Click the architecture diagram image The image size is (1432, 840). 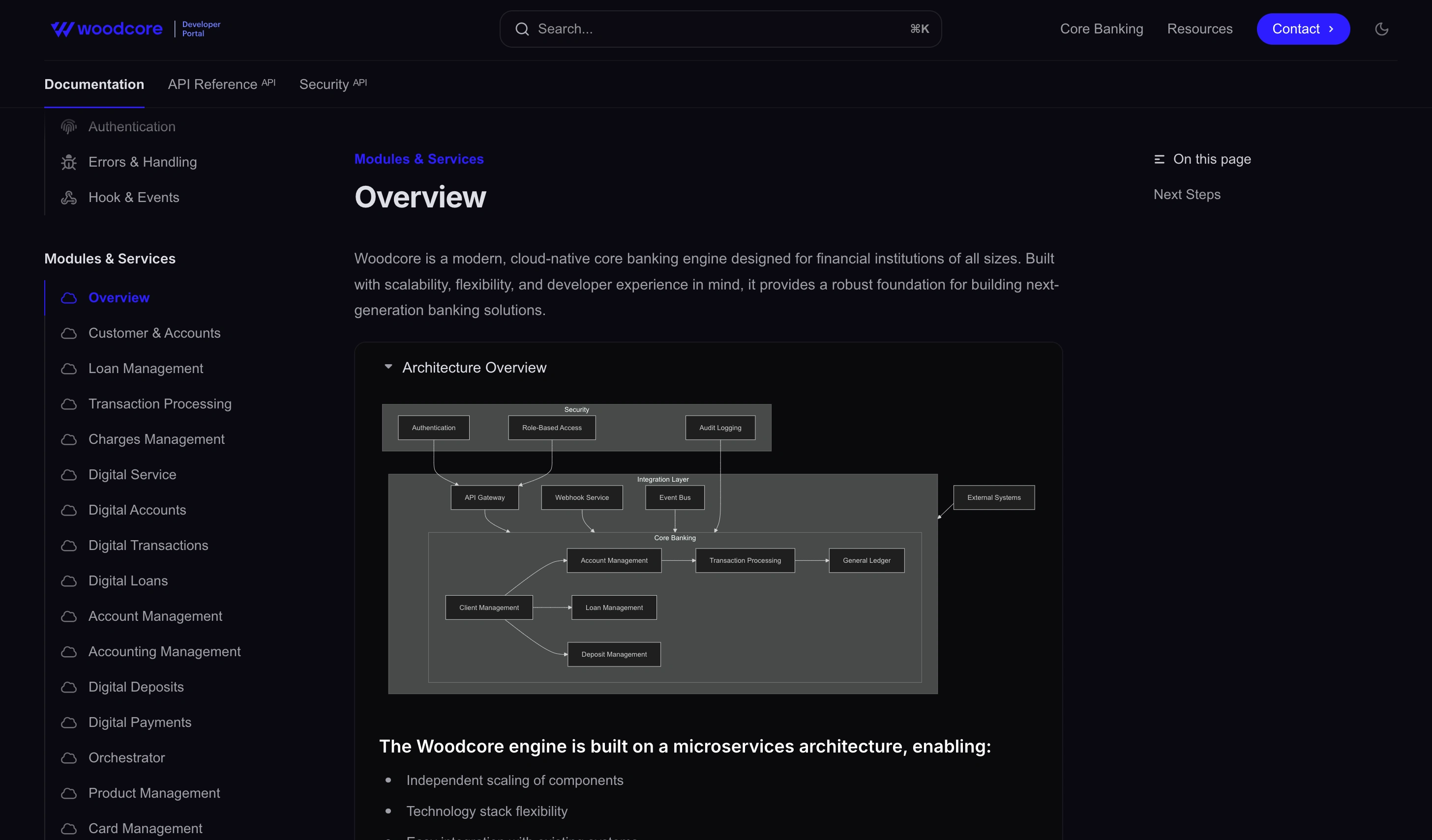tap(708, 549)
